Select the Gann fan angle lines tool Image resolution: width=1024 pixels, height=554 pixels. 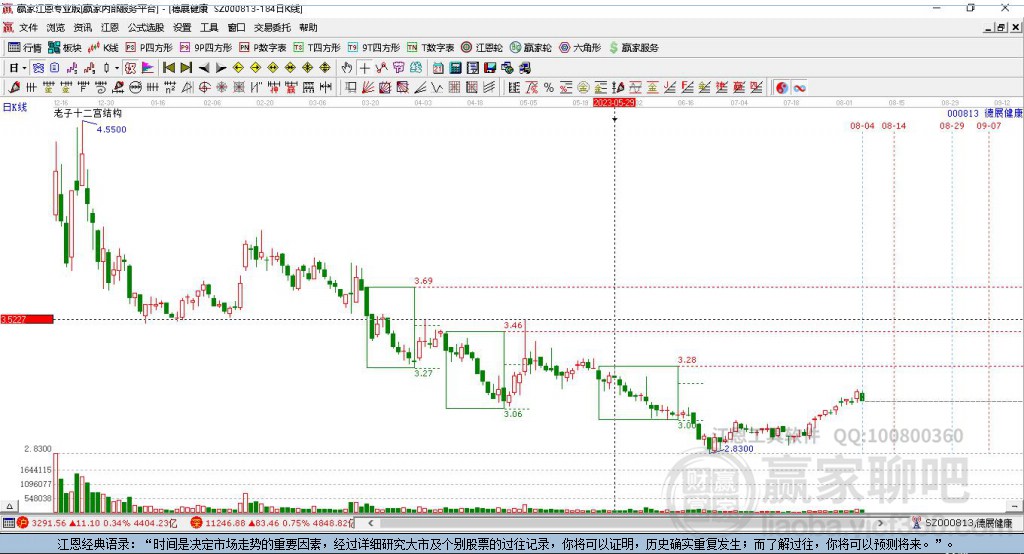(x=368, y=88)
